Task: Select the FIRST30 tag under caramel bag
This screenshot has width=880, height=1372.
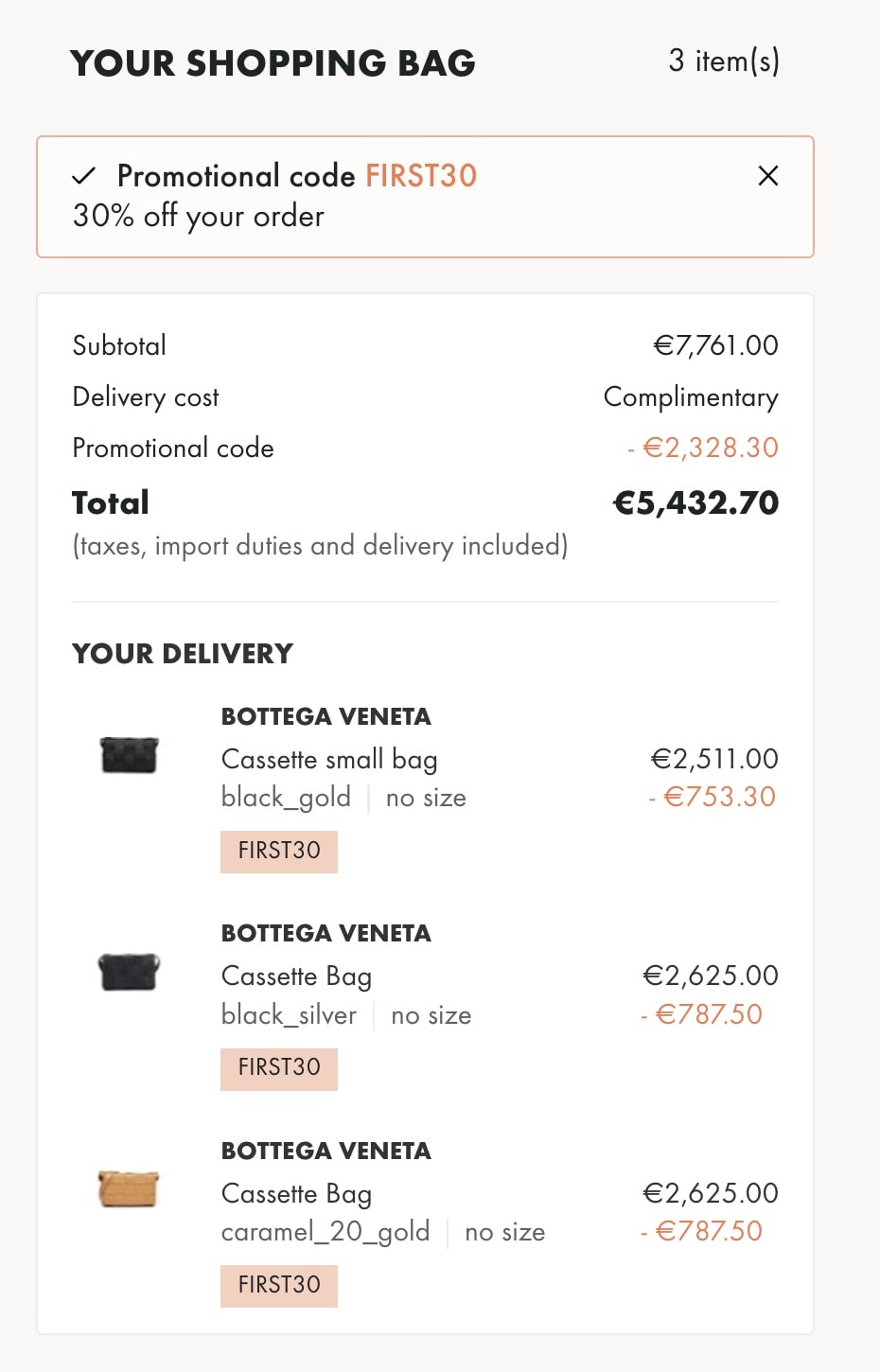Action: pos(279,1285)
